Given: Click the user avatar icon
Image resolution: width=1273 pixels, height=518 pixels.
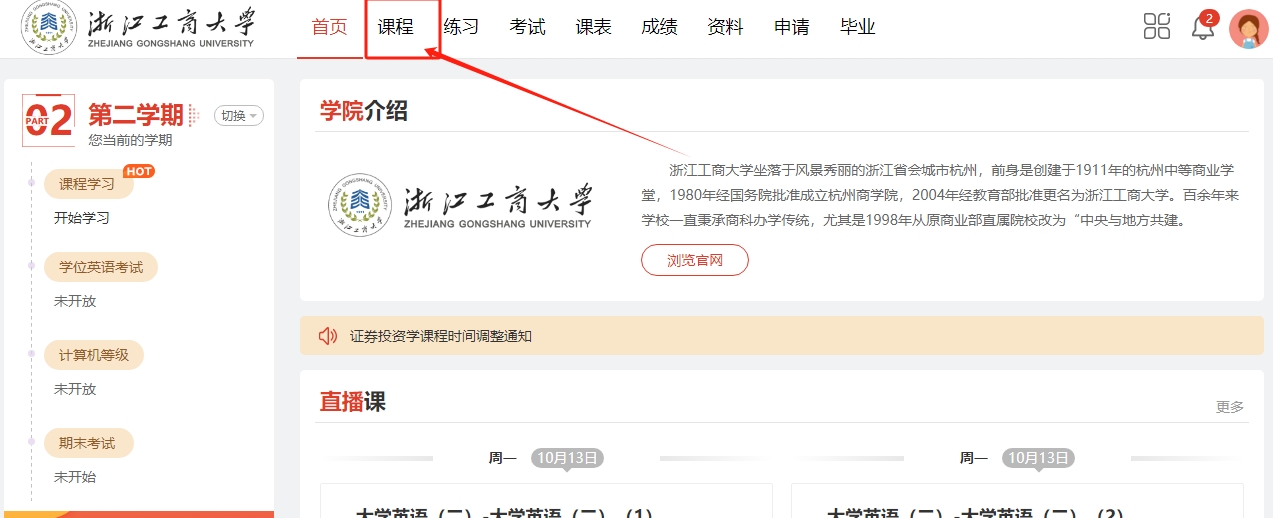Looking at the screenshot, I should pyautogui.click(x=1248, y=29).
